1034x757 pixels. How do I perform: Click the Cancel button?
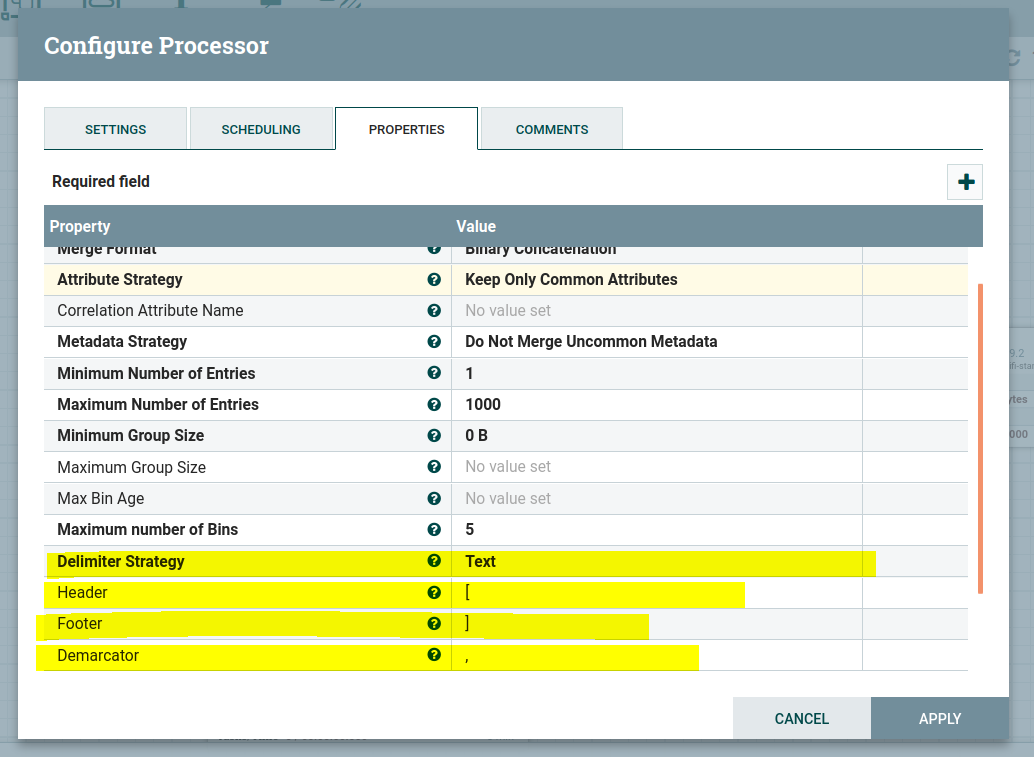(801, 718)
